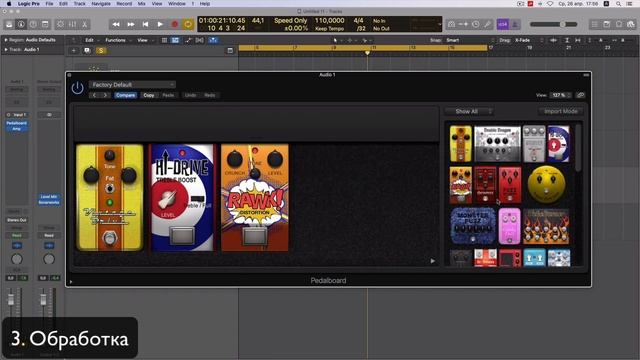Open the Snap Smart dropdown
640x360 pixels.
click(x=470, y=40)
